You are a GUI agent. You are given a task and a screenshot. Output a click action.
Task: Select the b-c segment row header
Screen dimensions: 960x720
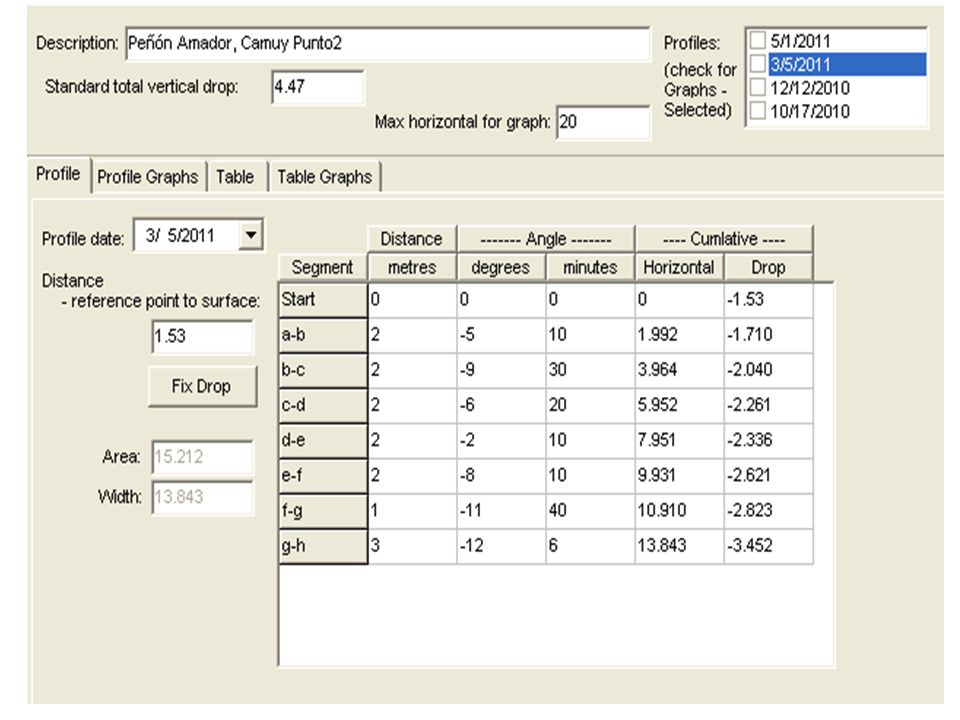pos(323,370)
